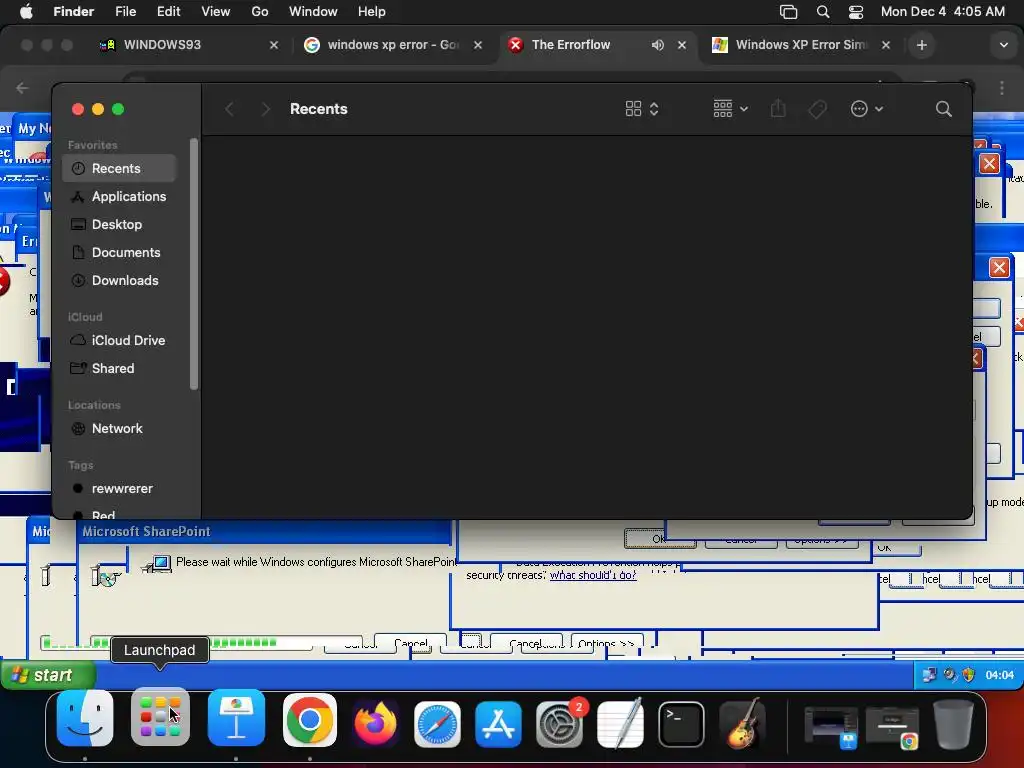This screenshot has width=1024, height=768.
Task: Launch Keynote from the Dock
Action: (x=236, y=719)
